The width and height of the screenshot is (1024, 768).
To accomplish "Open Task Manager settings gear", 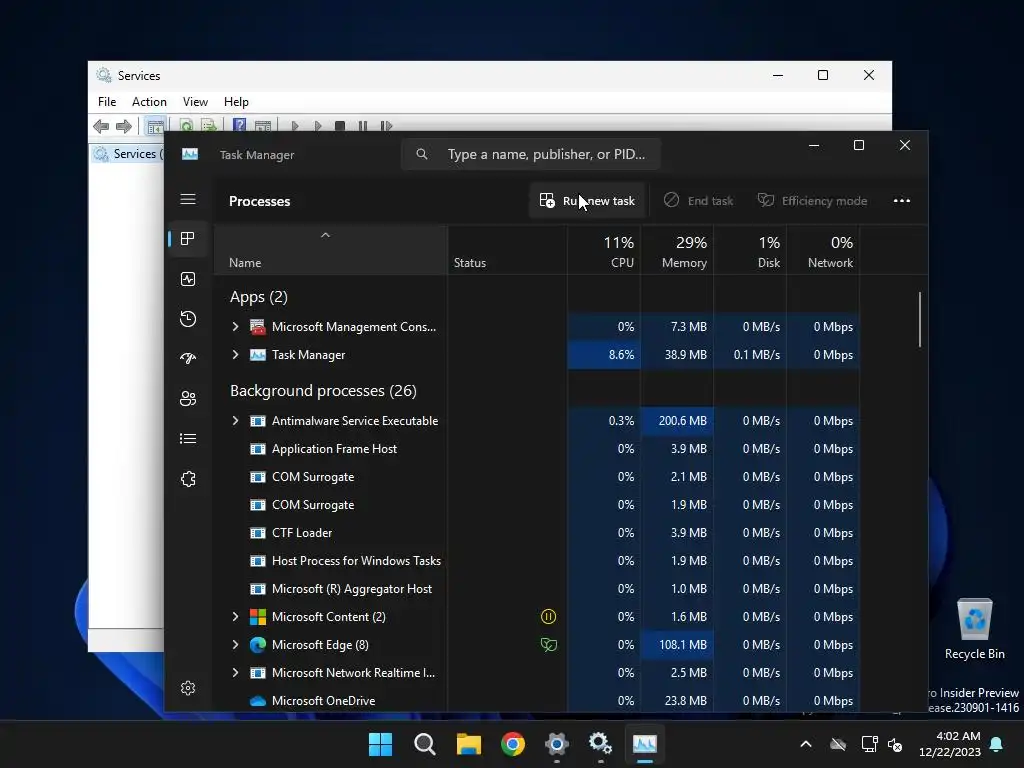I will click(x=188, y=688).
